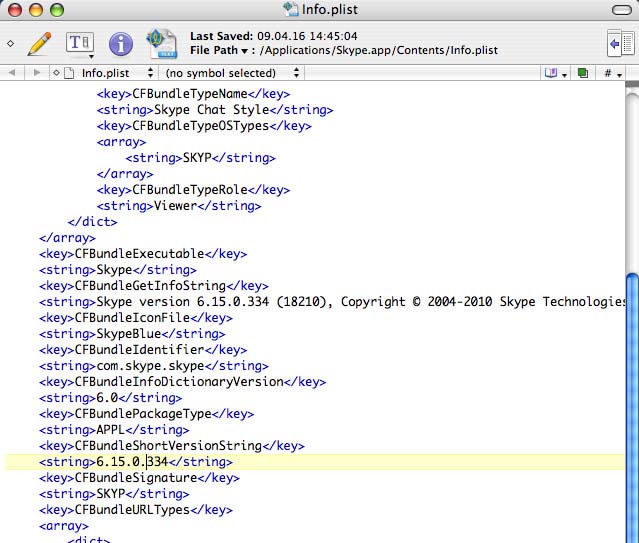Screen dimensions: 639x543
Task: Go back with left navigation arrow
Action: [12, 73]
